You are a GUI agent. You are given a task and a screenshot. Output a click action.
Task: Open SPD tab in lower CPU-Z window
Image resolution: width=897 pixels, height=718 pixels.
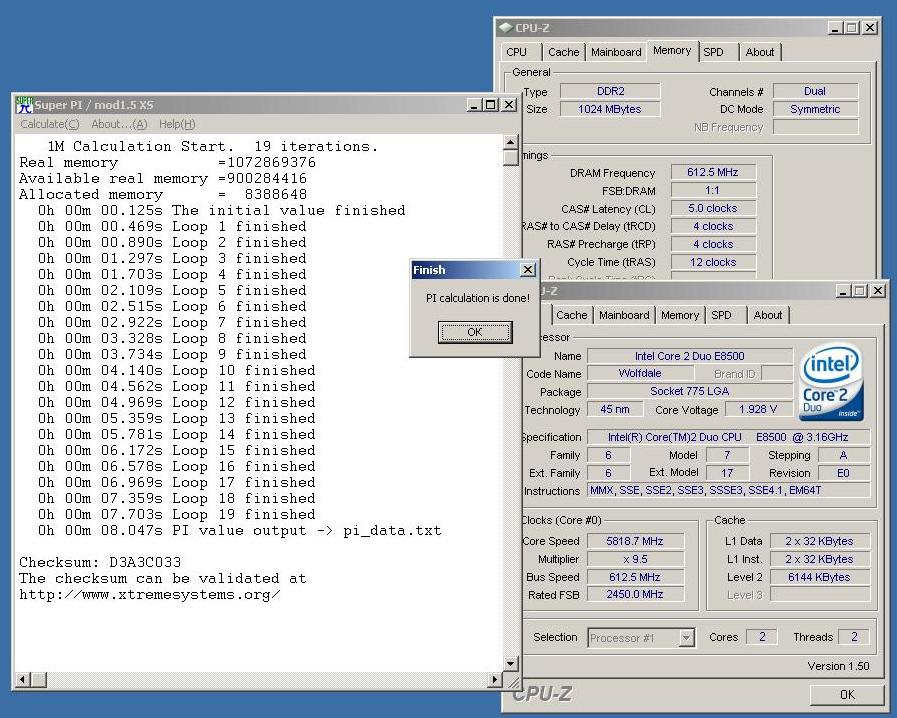click(721, 315)
